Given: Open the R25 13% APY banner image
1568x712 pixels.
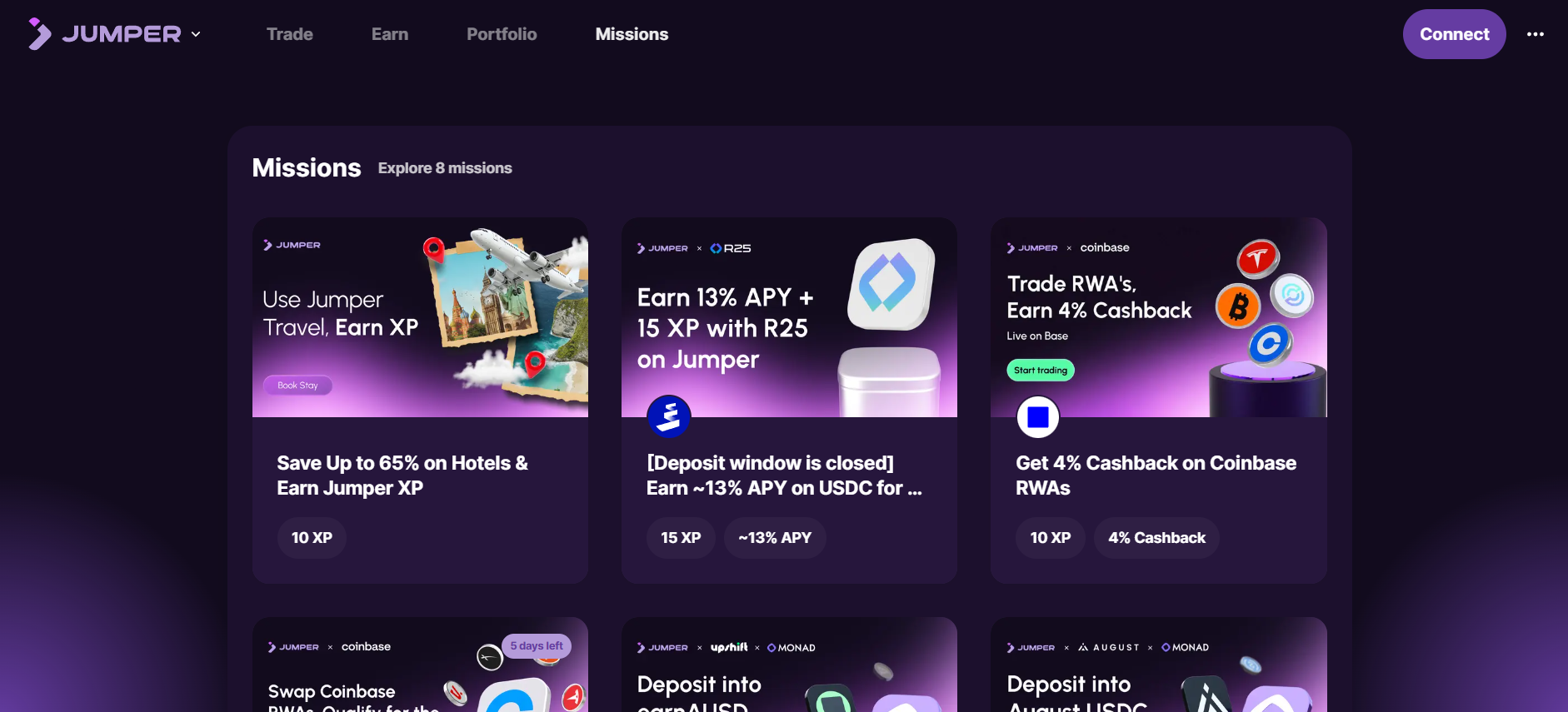Looking at the screenshot, I should [789, 317].
